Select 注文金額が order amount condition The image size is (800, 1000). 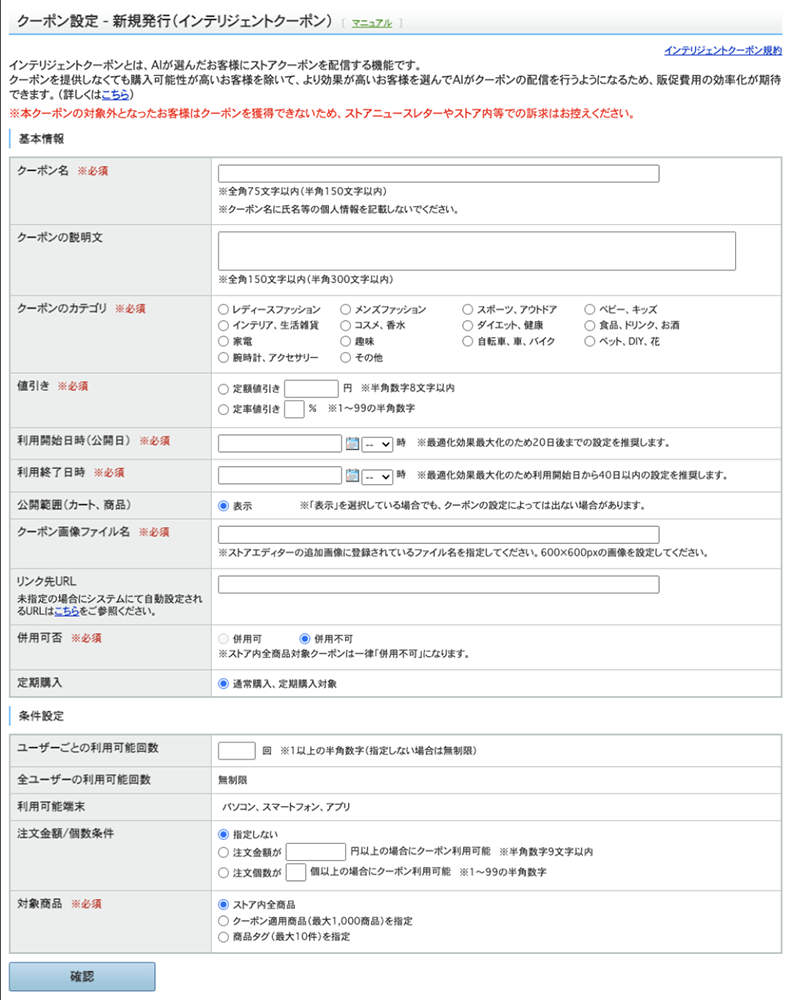click(223, 853)
